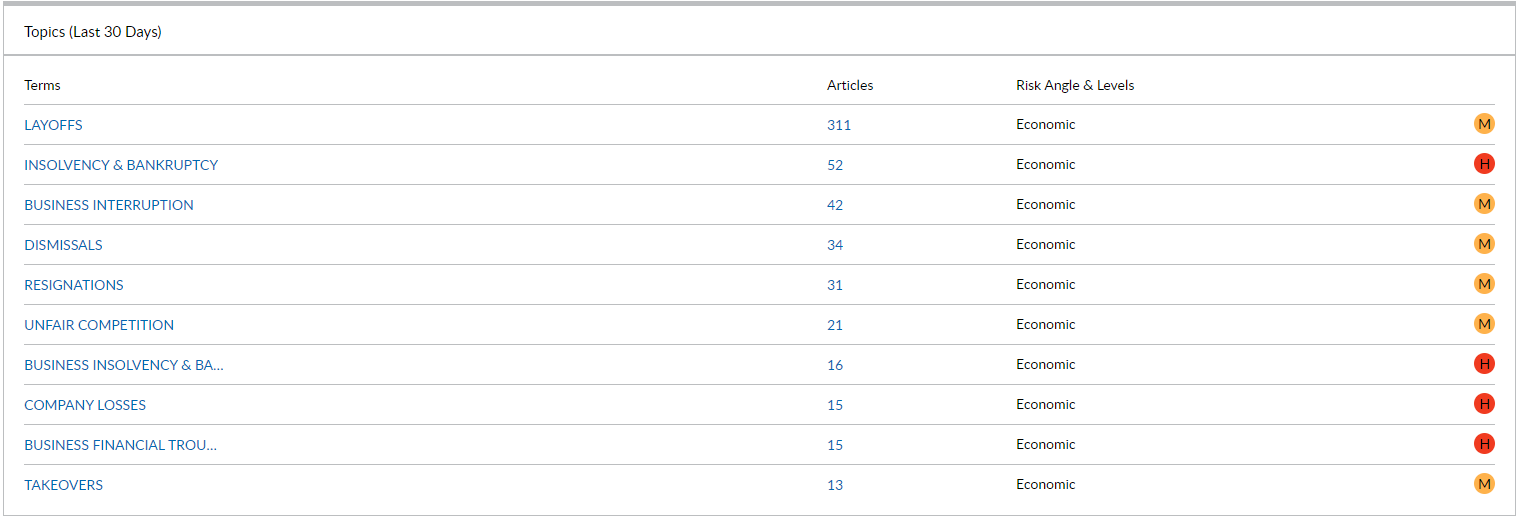Open the UNFAIR COMPETITION term
1521x519 pixels.
tap(99, 325)
